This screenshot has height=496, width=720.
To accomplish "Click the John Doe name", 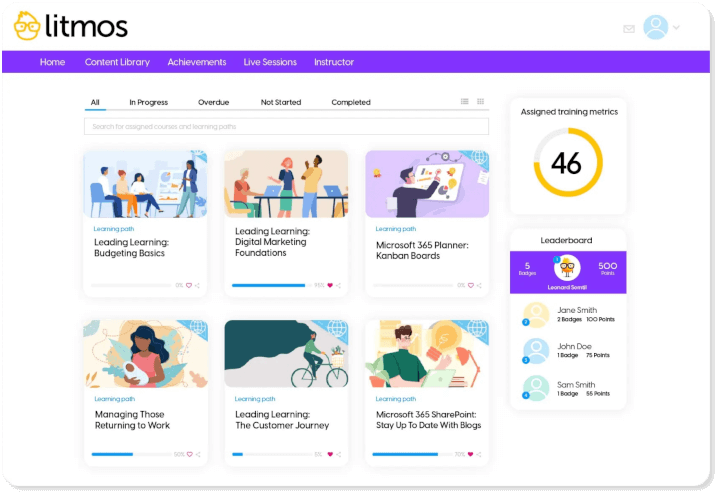I will [x=574, y=346].
